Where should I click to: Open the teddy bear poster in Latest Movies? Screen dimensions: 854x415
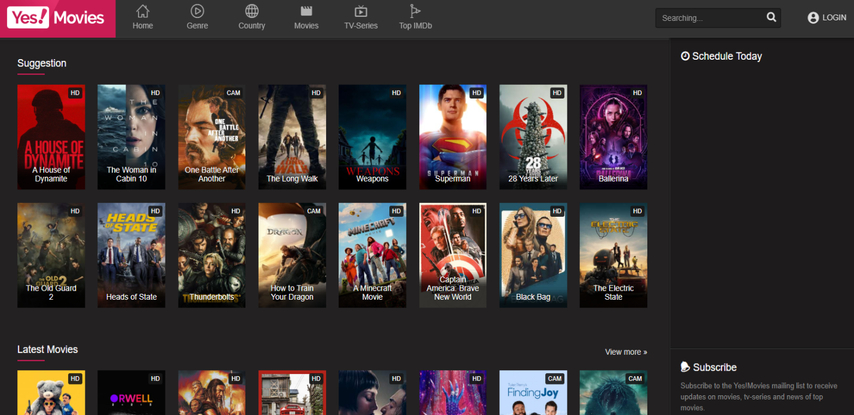(51, 393)
